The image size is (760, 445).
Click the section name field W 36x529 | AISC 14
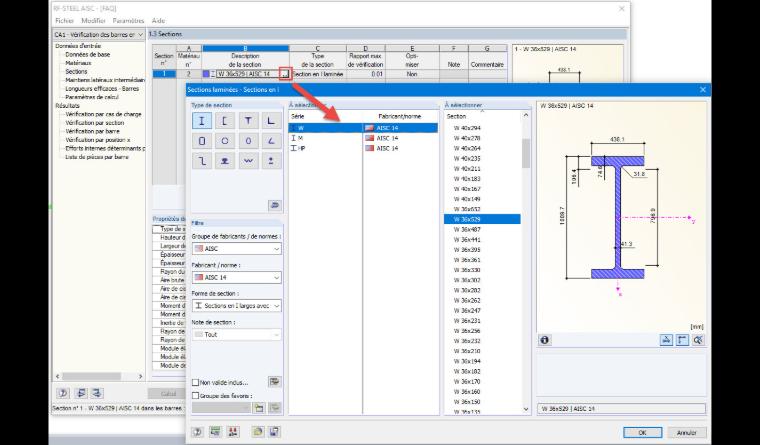(x=621, y=409)
